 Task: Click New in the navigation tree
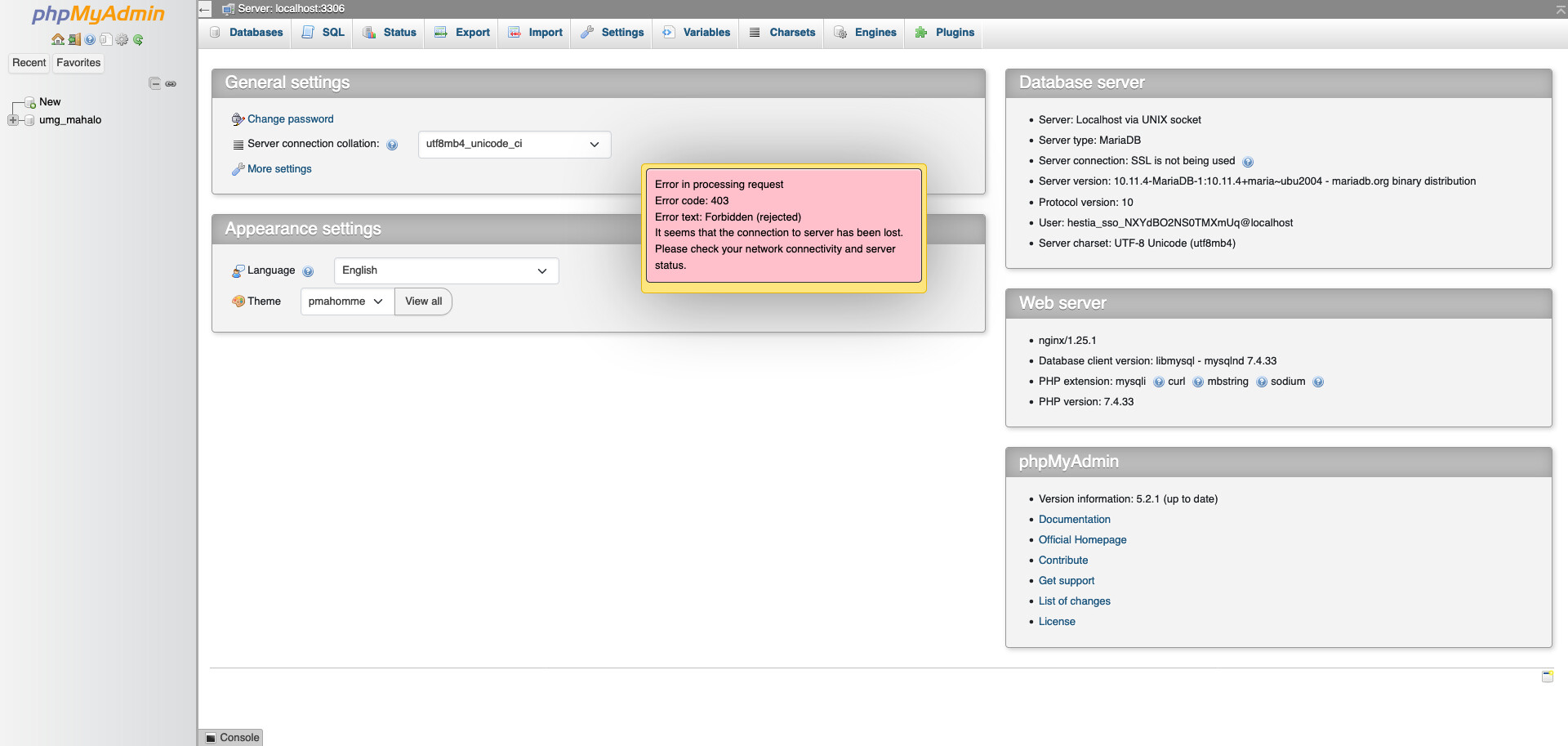coord(50,102)
